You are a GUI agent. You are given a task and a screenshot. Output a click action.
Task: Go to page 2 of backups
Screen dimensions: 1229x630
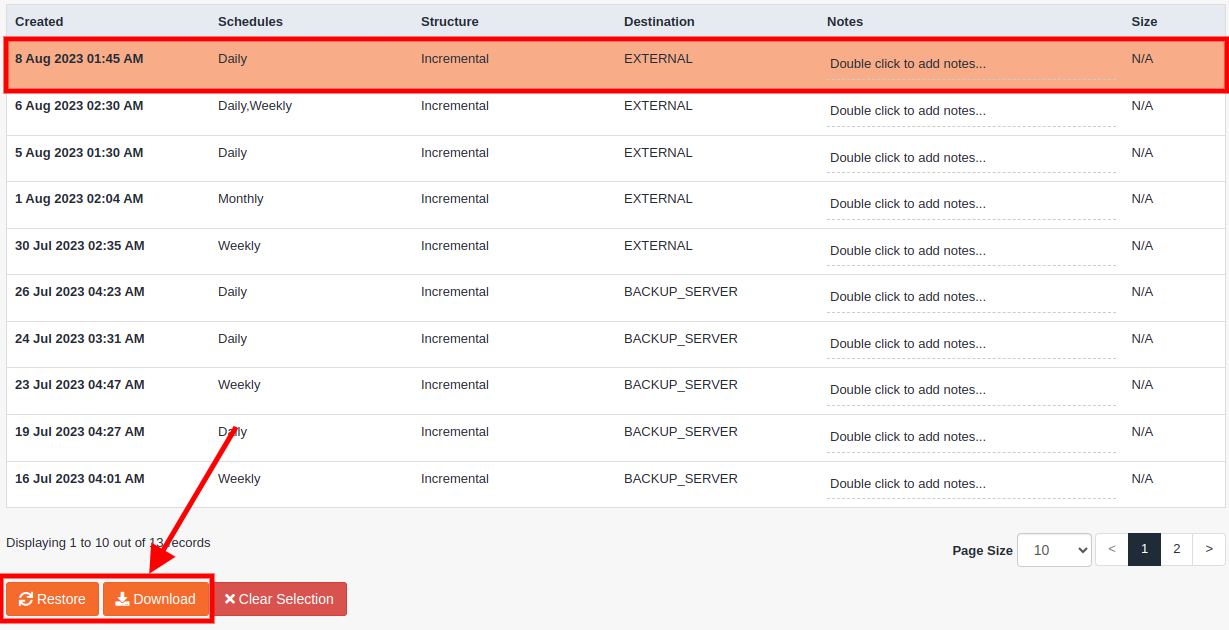point(1177,549)
